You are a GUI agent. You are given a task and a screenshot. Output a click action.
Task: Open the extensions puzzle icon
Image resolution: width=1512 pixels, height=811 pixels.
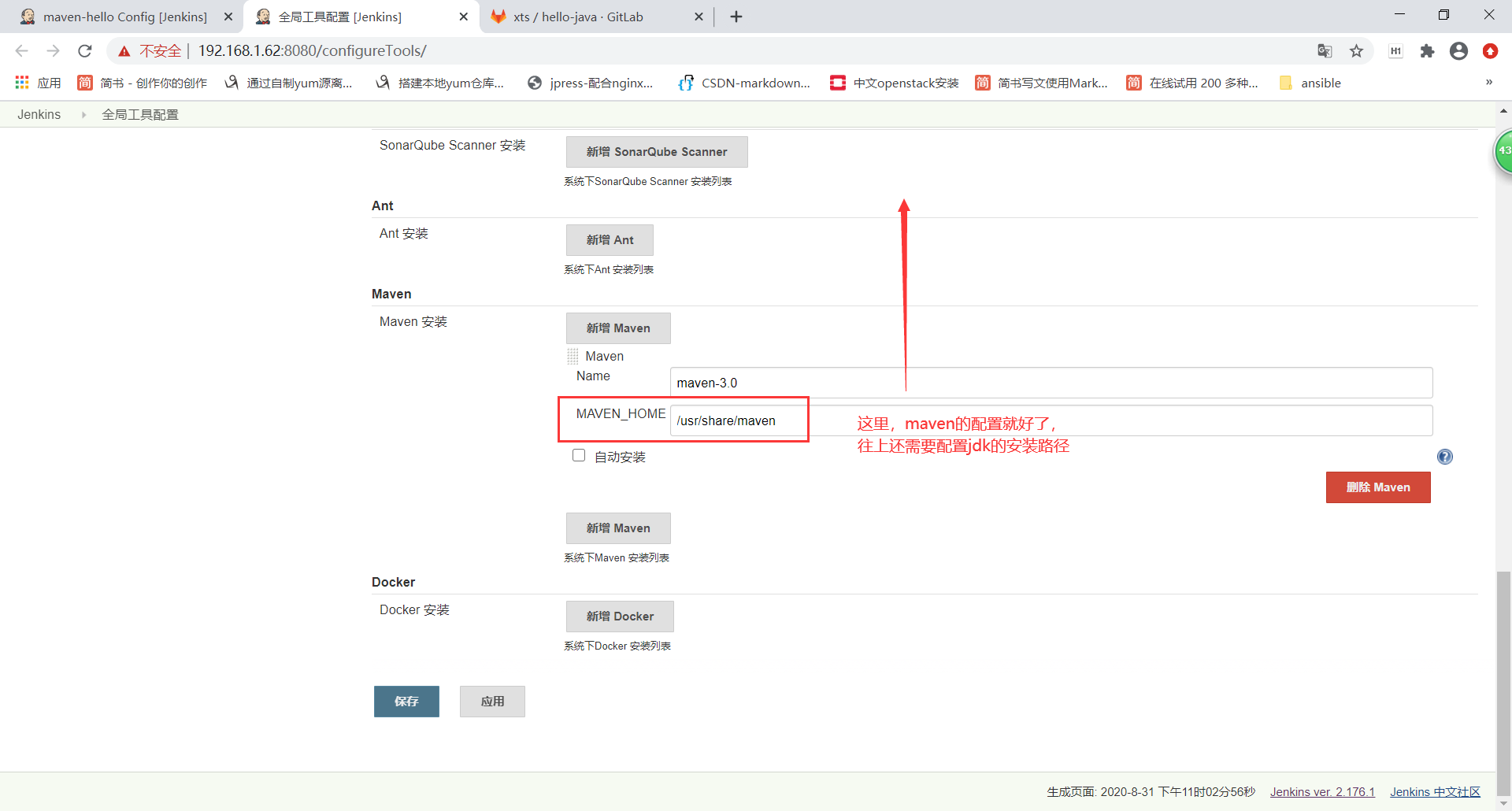click(x=1427, y=51)
